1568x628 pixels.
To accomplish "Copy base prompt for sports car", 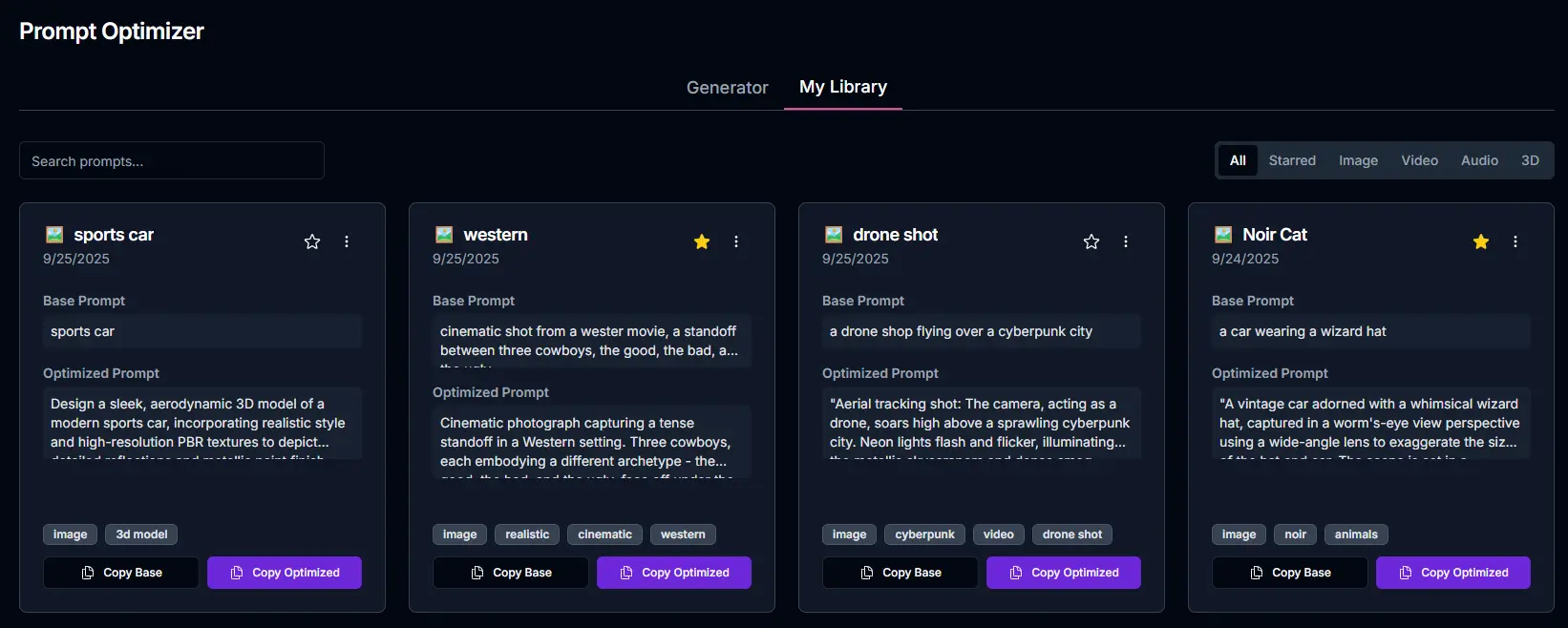I will (121, 573).
